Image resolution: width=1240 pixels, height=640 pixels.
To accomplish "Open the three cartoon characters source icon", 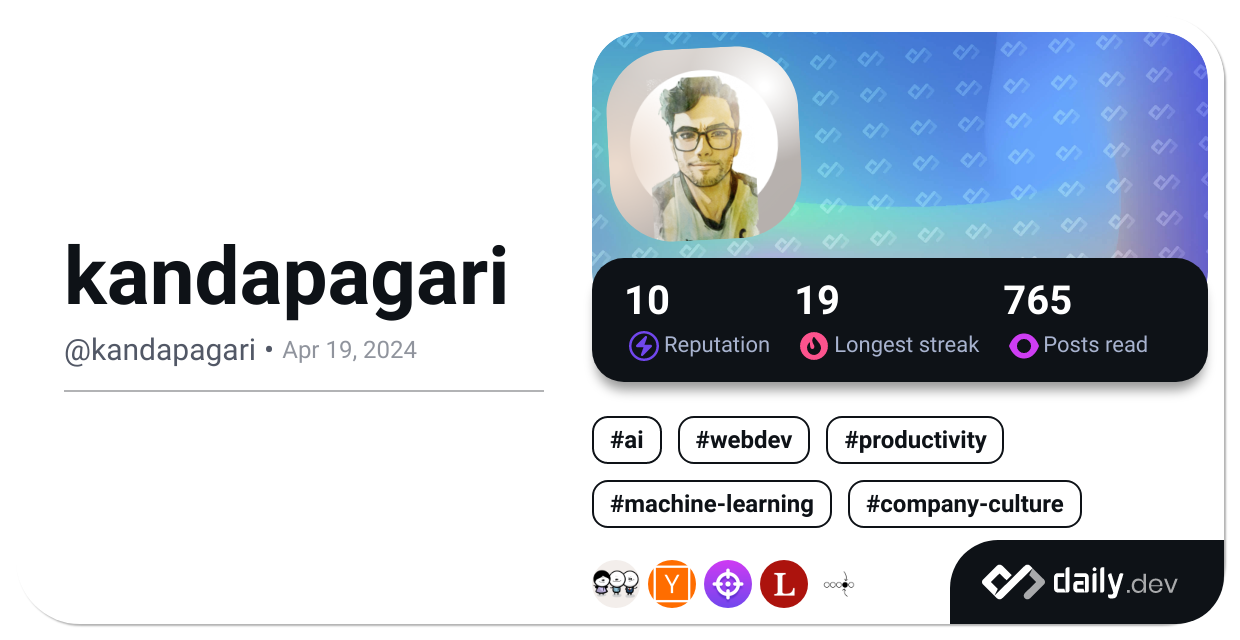I will (x=616, y=584).
